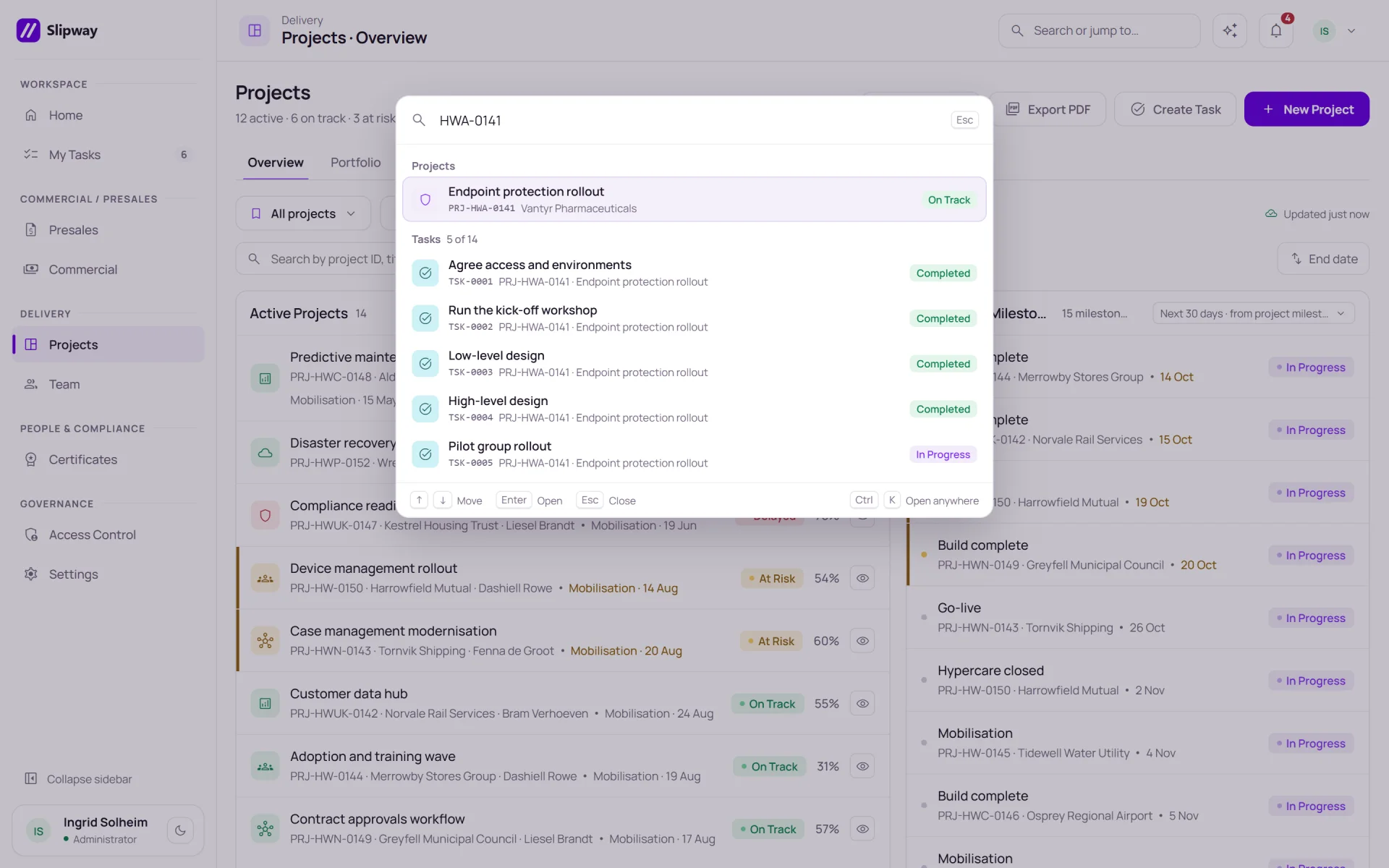Switch to the Overview tab
The image size is (1389, 868).
(x=276, y=162)
